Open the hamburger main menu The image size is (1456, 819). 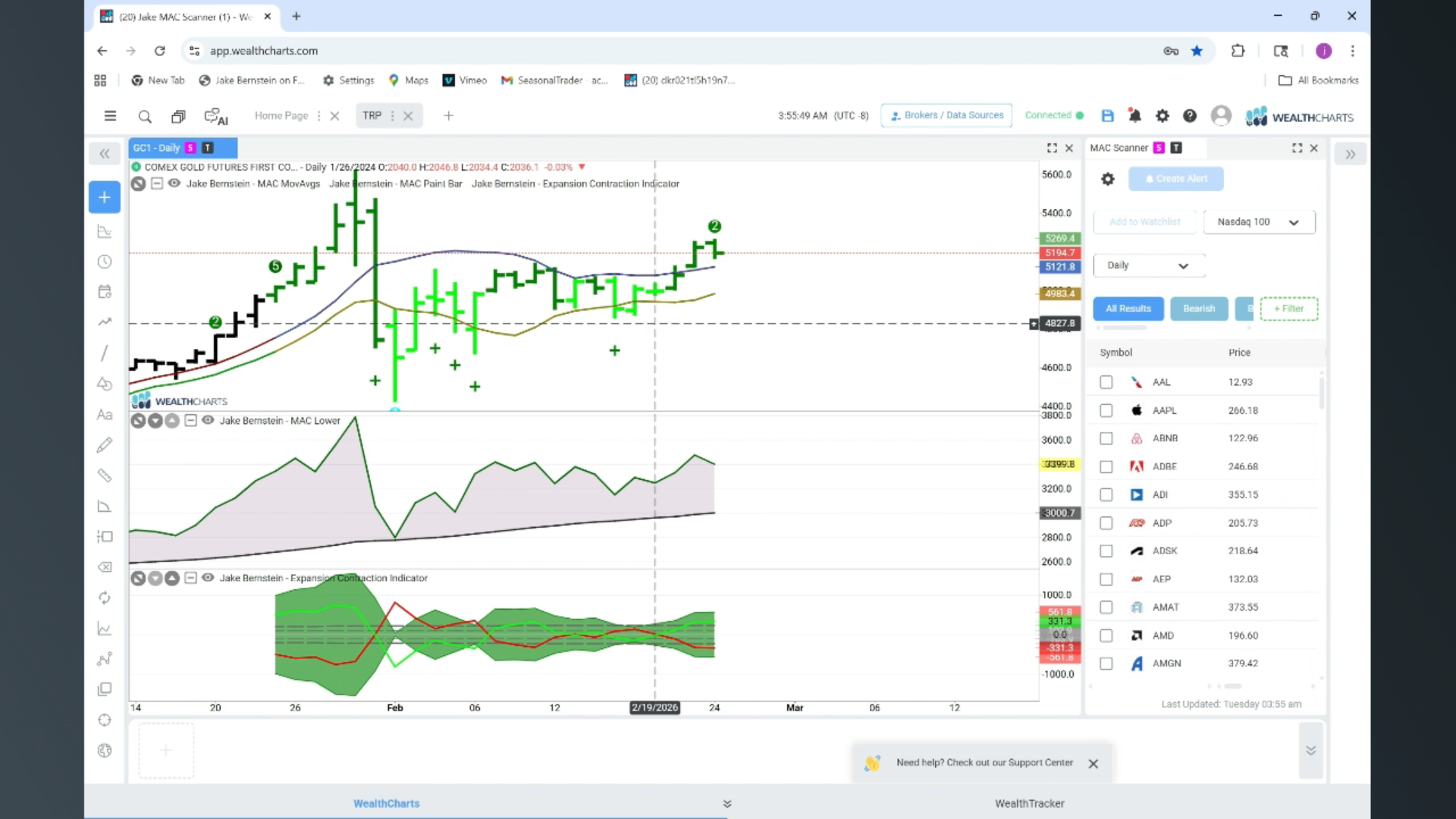110,116
